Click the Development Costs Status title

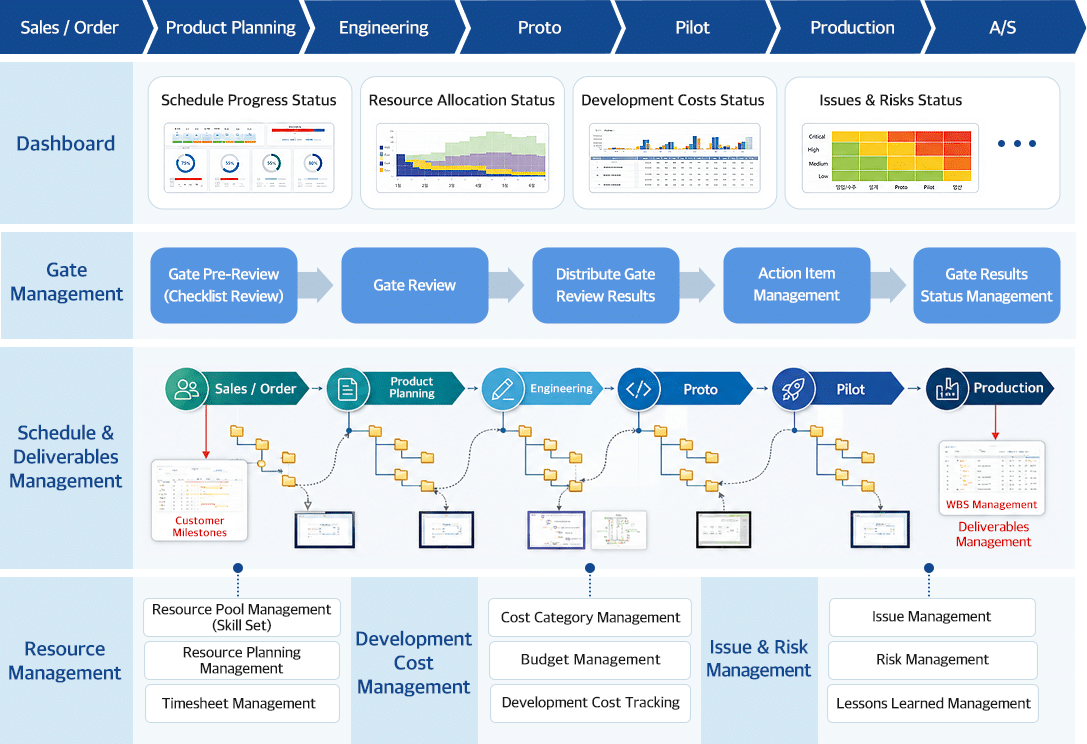[x=673, y=100]
